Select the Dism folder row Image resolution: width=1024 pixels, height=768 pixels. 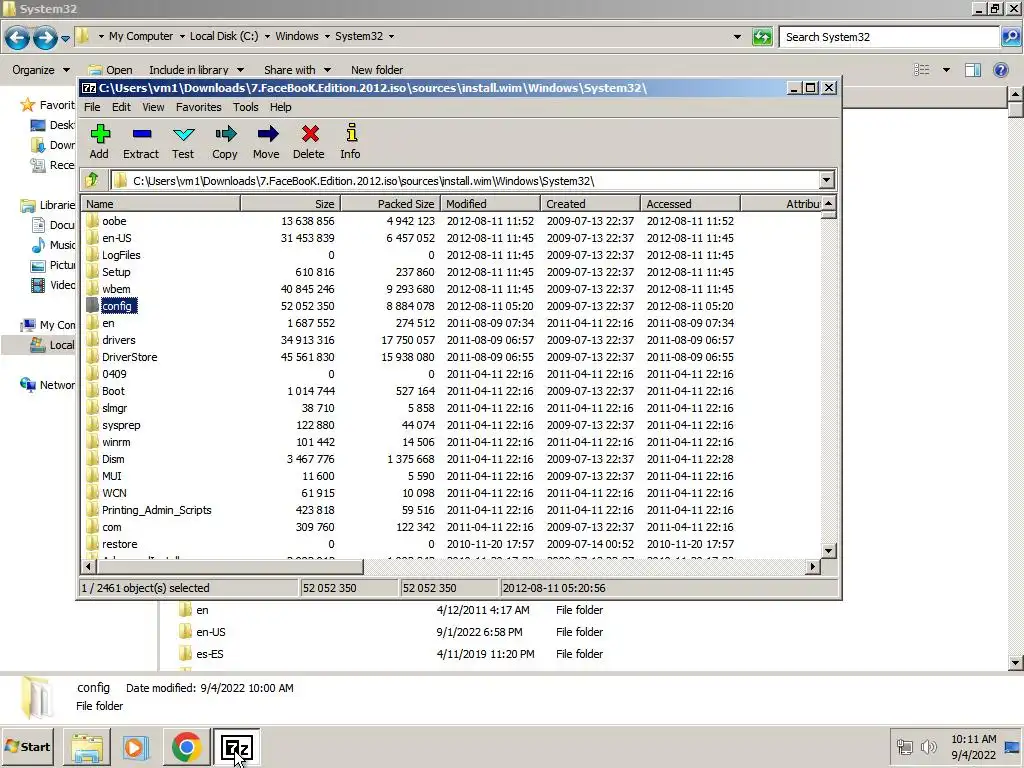451,458
